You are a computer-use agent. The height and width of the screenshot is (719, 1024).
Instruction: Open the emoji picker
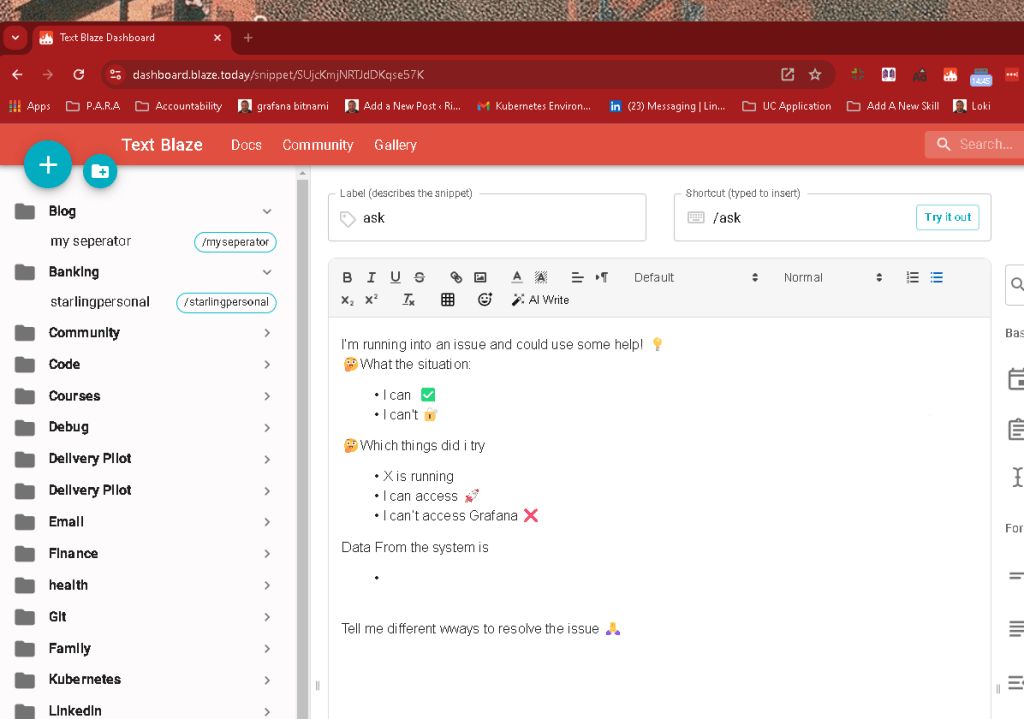(x=485, y=300)
